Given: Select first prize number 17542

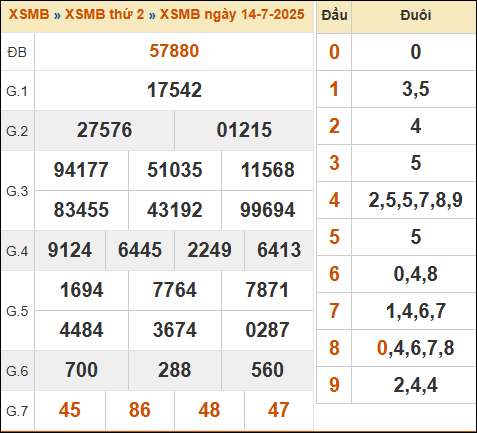Looking at the screenshot, I should click(174, 90).
